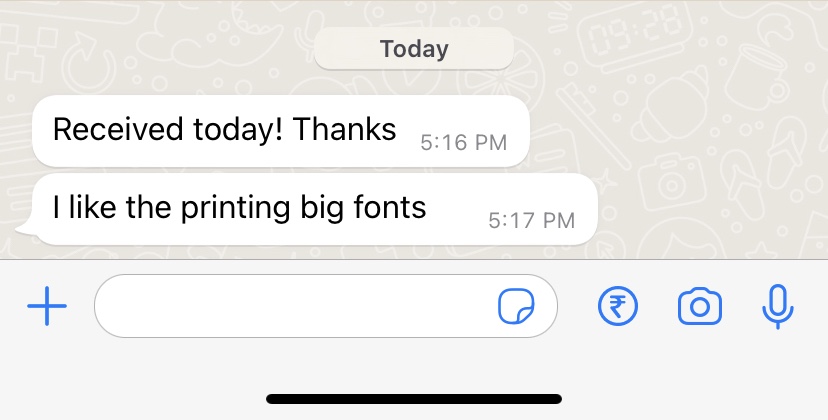The image size is (828, 420).
Task: Tap the Today date label
Action: (414, 49)
